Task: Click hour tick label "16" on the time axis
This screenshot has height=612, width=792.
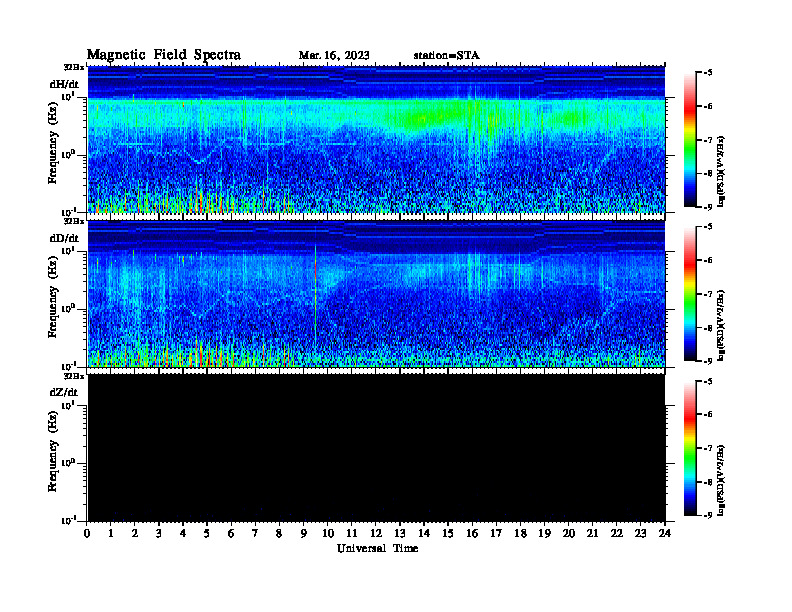Action: (x=472, y=533)
